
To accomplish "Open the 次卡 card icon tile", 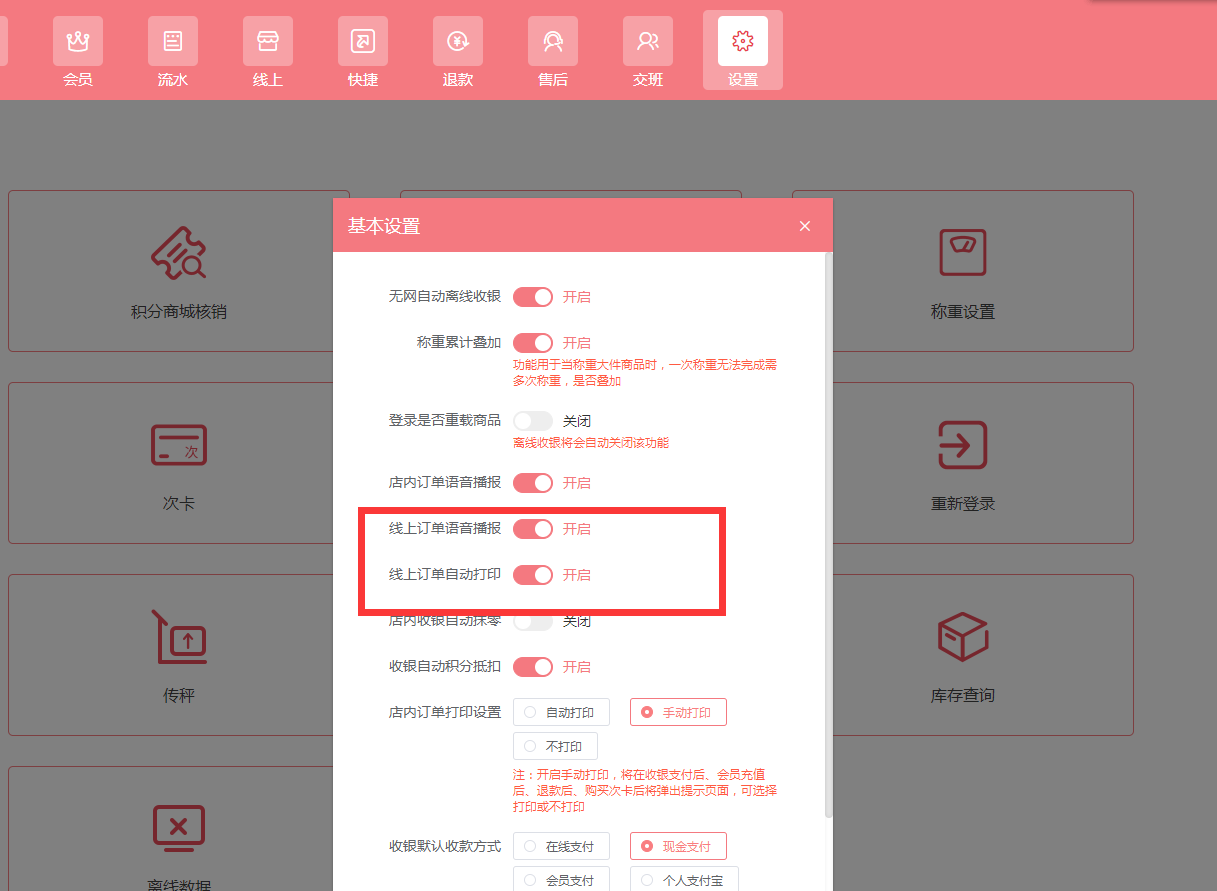I will [179, 445].
